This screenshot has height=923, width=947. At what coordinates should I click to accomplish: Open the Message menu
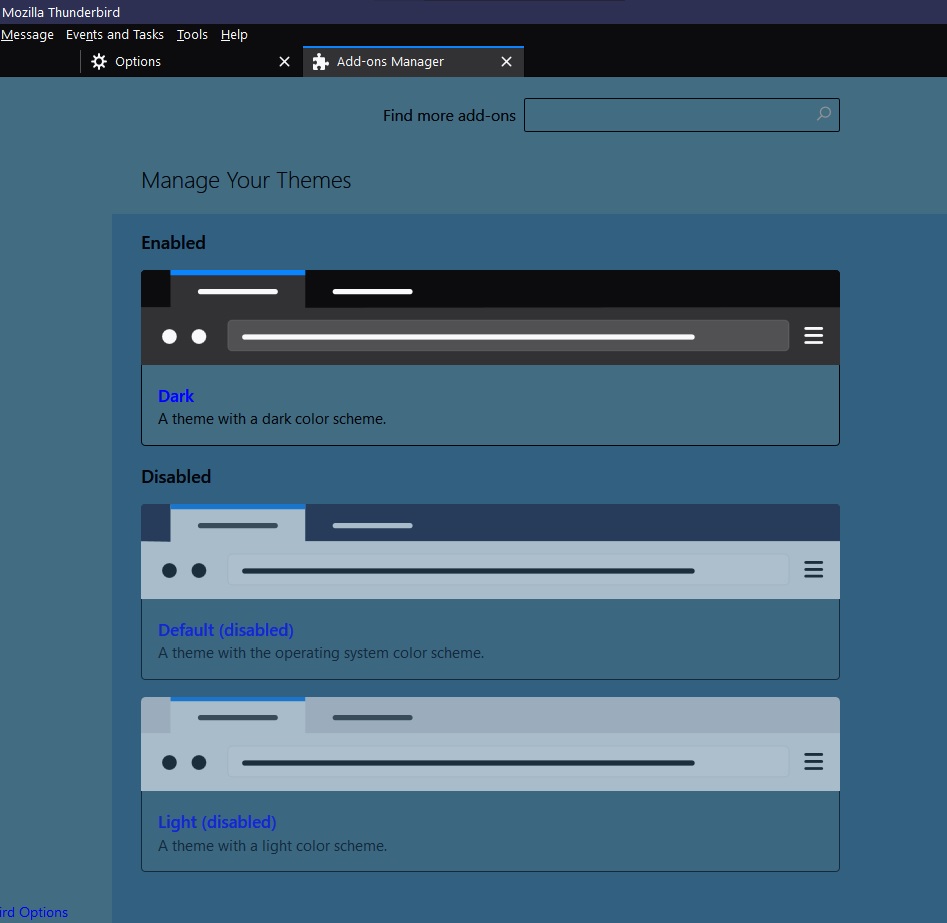click(x=27, y=35)
